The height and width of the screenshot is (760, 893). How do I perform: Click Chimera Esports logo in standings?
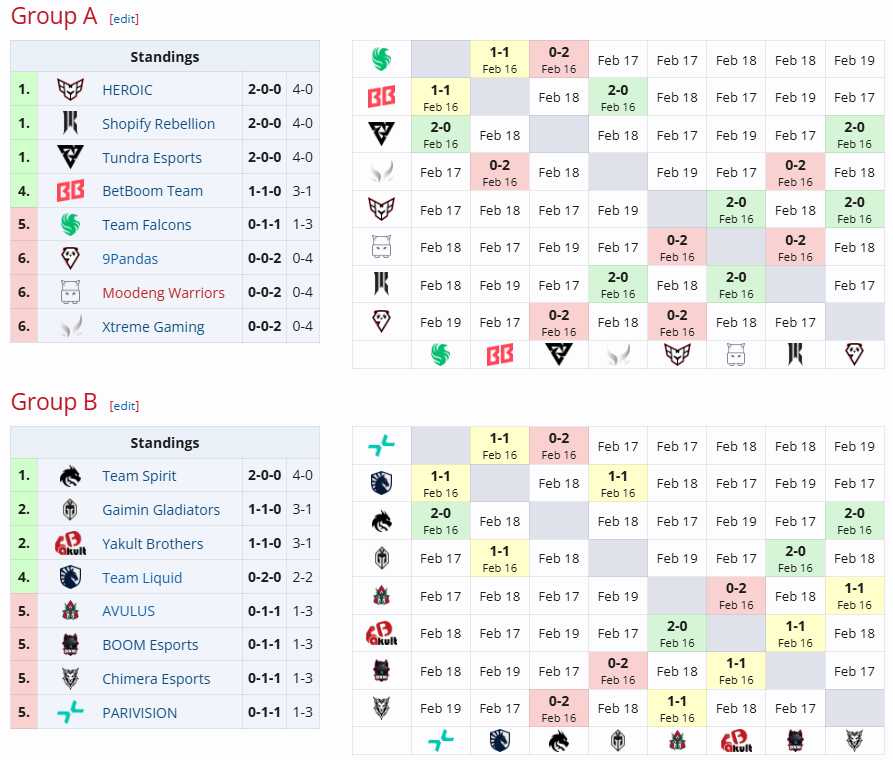71,679
